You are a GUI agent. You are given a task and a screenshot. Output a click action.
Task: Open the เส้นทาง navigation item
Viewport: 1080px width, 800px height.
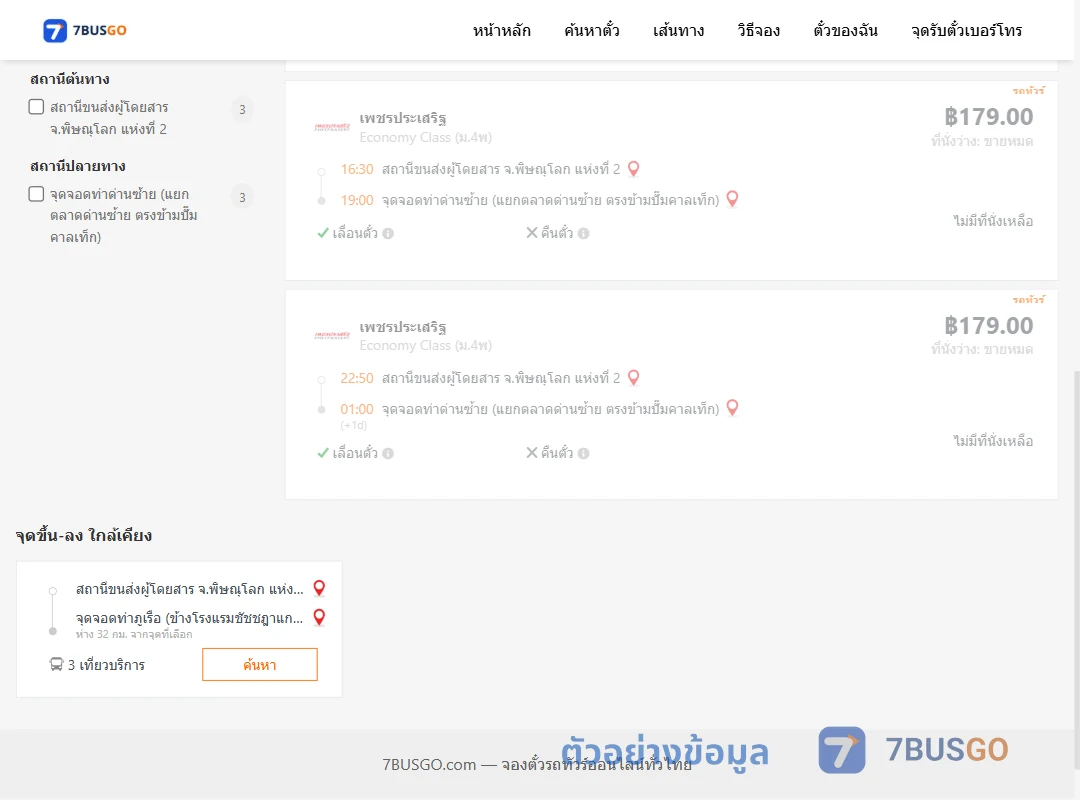[678, 30]
